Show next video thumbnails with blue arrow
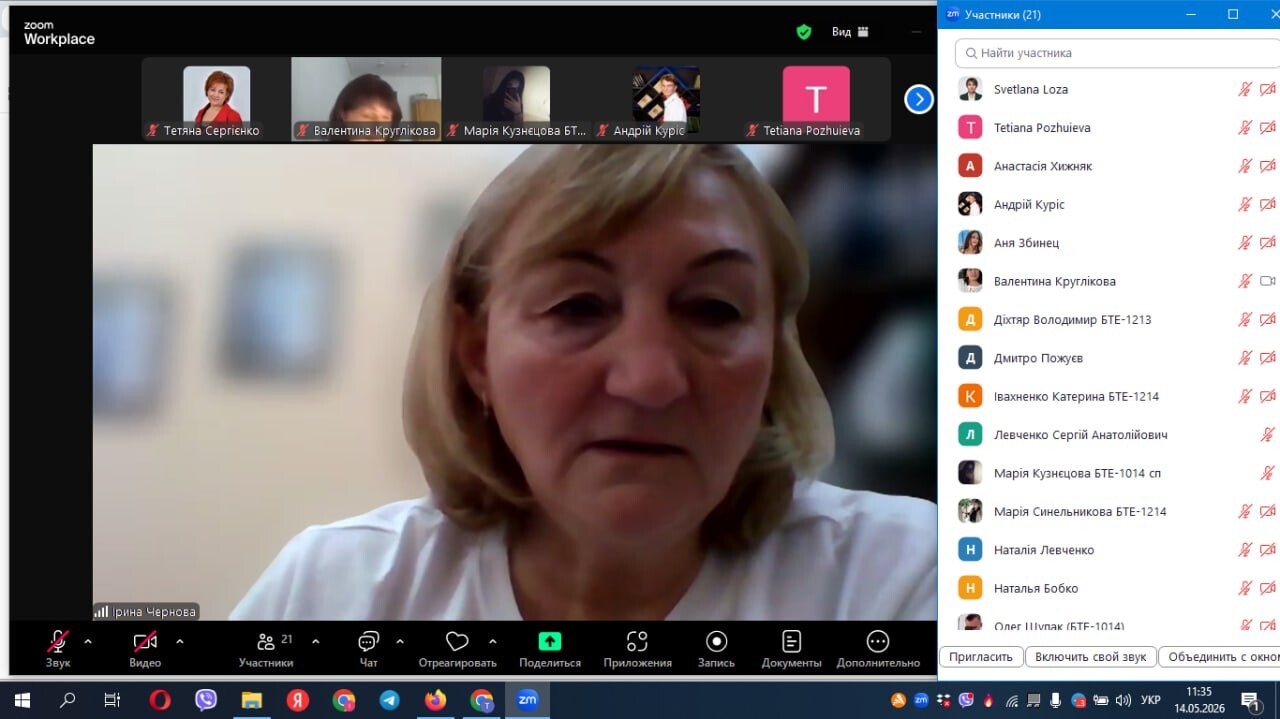The image size is (1280, 719). [919, 99]
